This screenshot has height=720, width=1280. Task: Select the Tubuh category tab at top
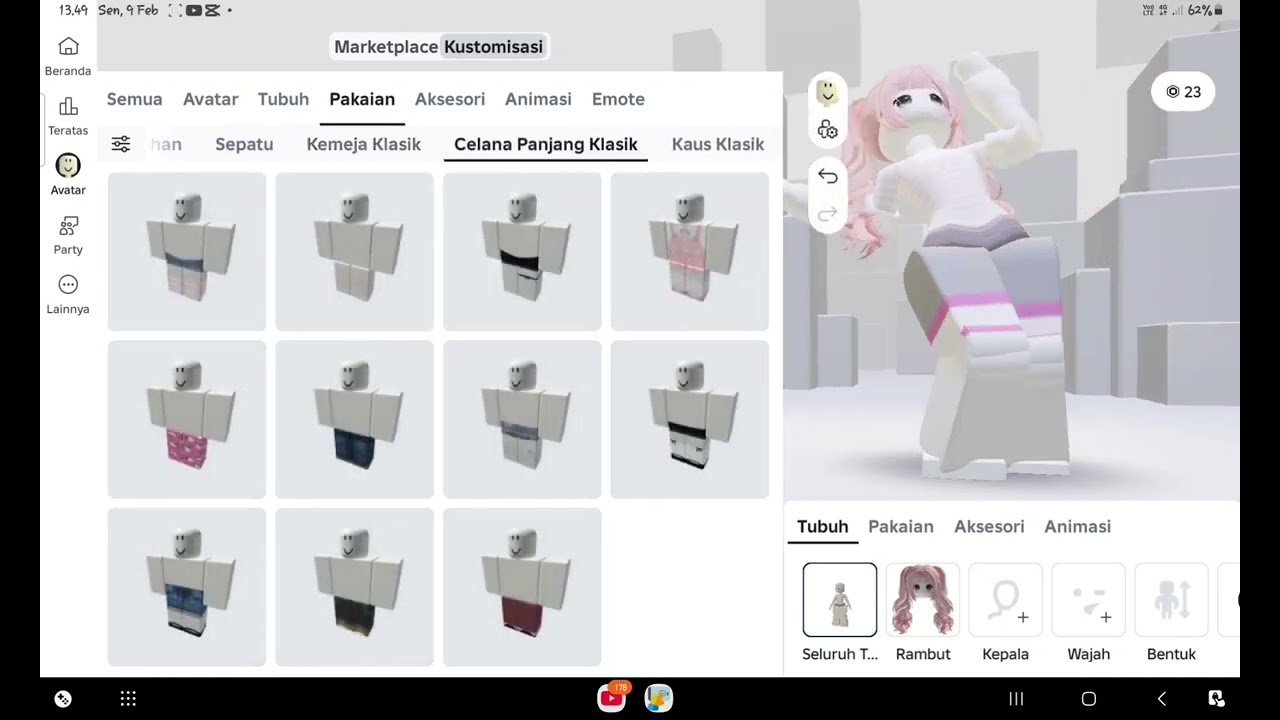283,99
